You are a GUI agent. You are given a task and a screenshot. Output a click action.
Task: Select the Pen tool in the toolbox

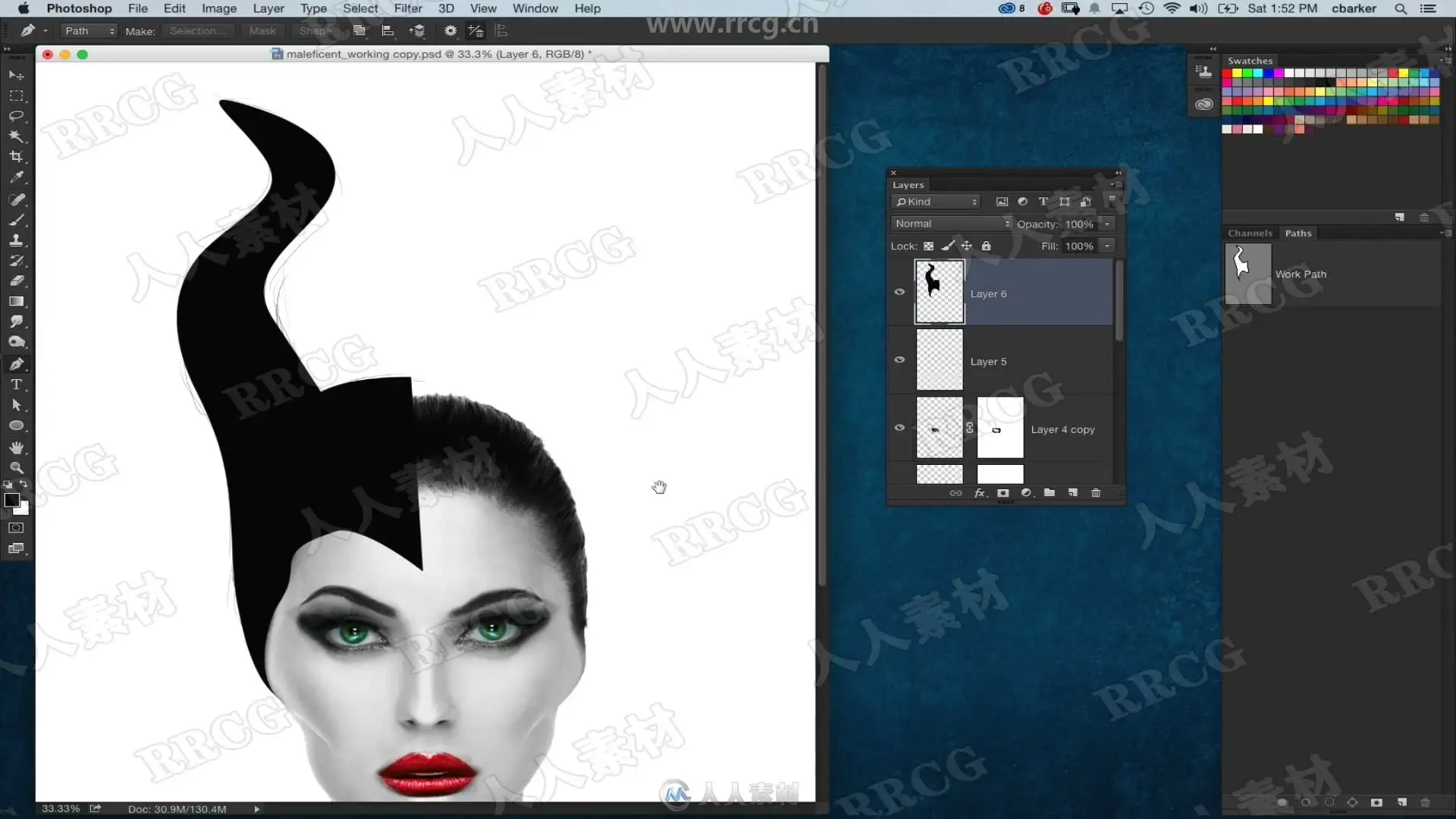[x=16, y=364]
